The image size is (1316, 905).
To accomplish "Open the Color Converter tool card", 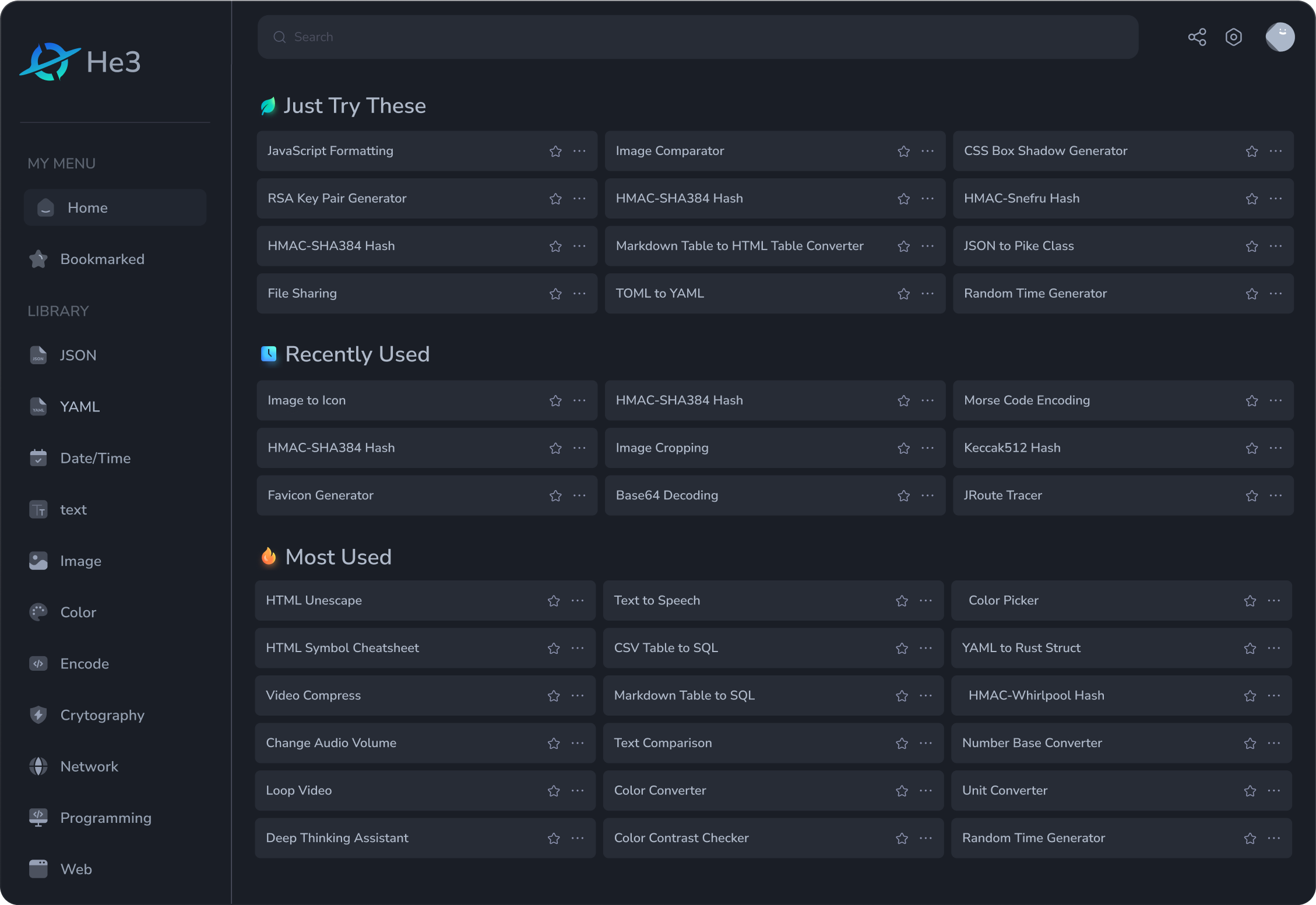I will 660,791.
